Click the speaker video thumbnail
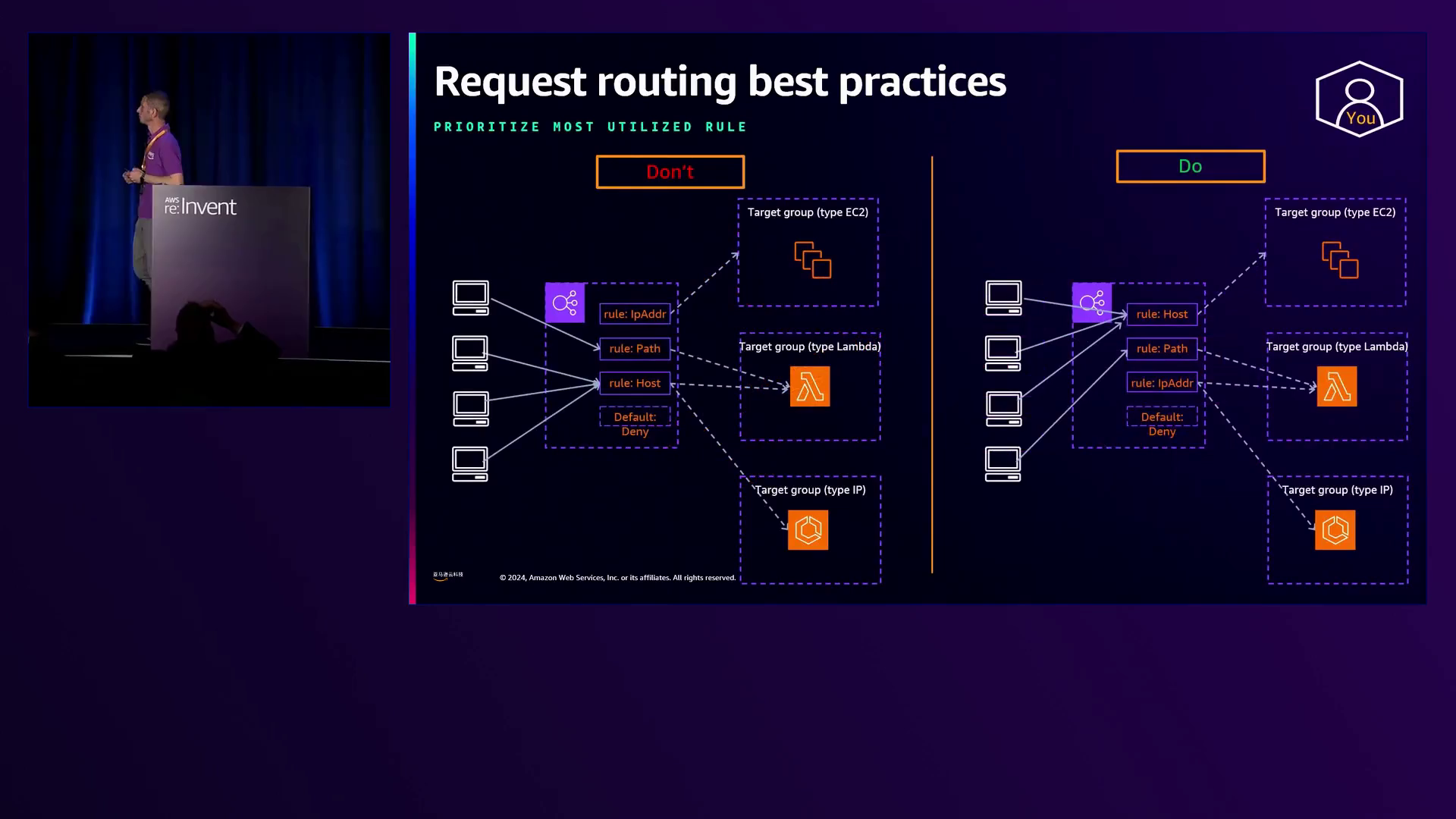 pos(209,220)
